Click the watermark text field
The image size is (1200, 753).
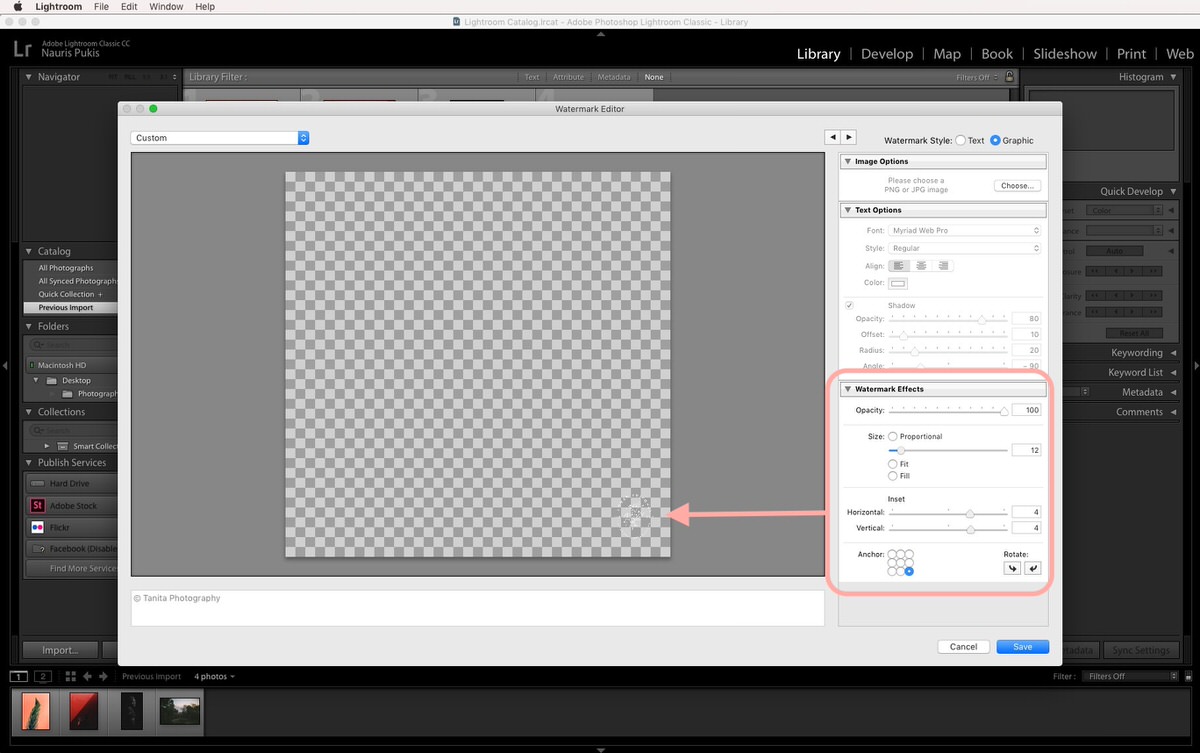(x=477, y=608)
